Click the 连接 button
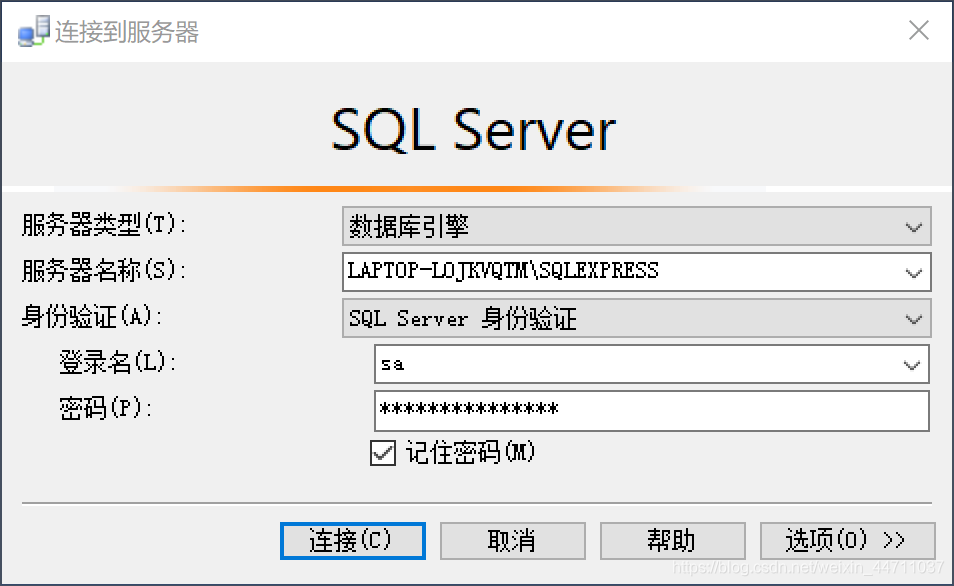This screenshot has height=586, width=954. [352, 540]
